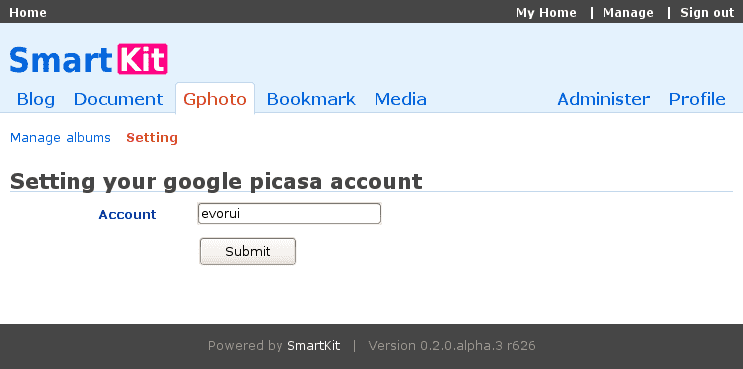Screen dimensions: 743x369
Task: Switch to the Document tab
Action: [x=118, y=99]
